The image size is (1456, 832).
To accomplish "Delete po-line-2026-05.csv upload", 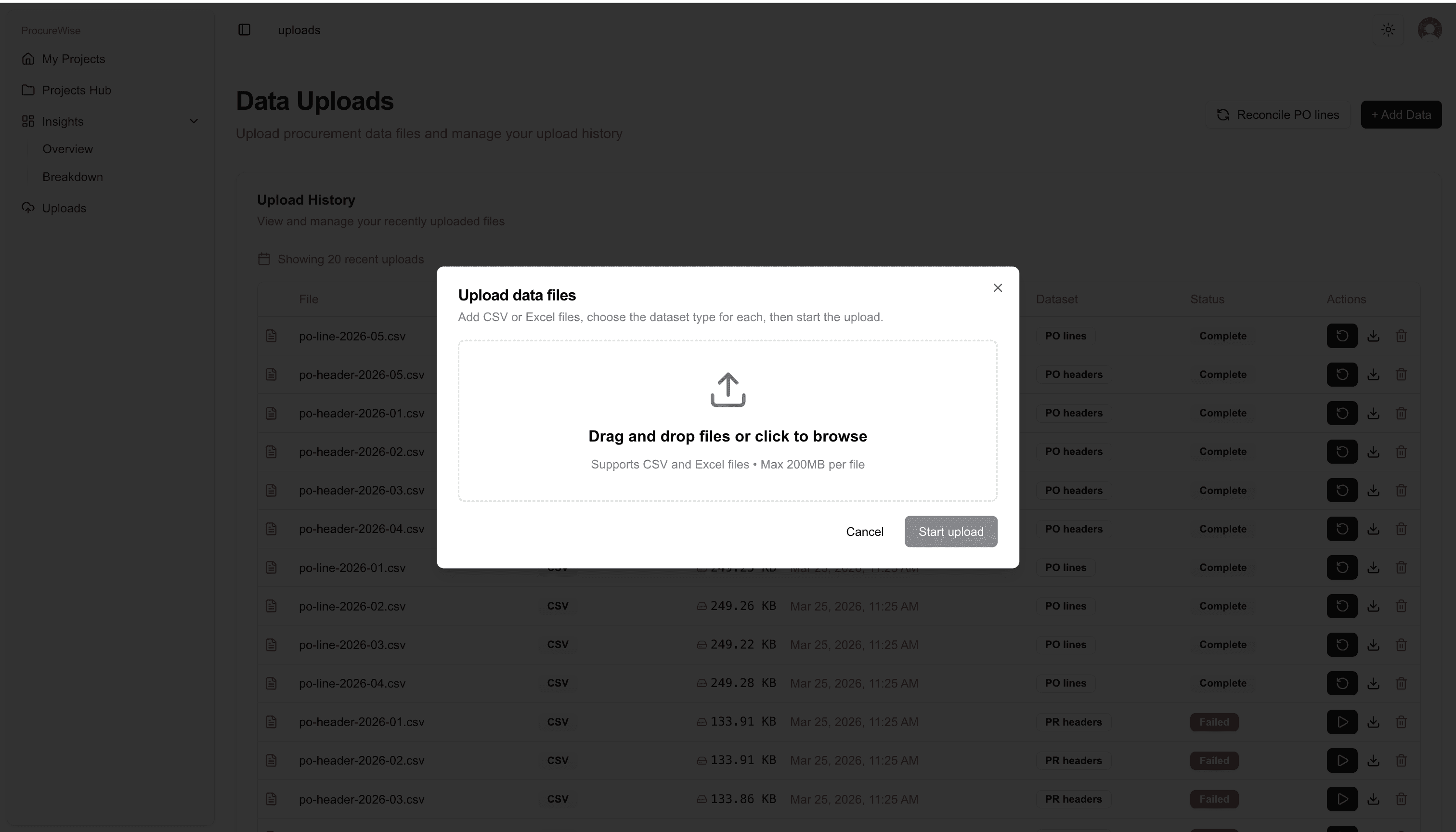I will [1401, 336].
